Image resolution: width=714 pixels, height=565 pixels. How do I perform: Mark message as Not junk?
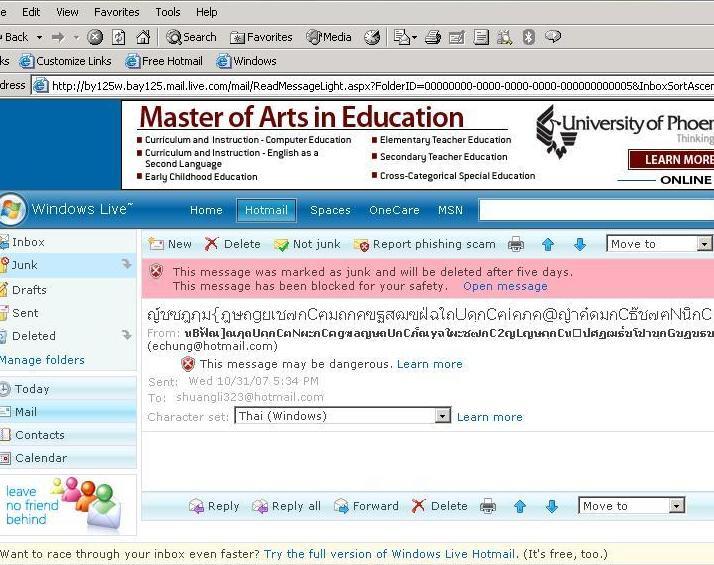click(307, 244)
